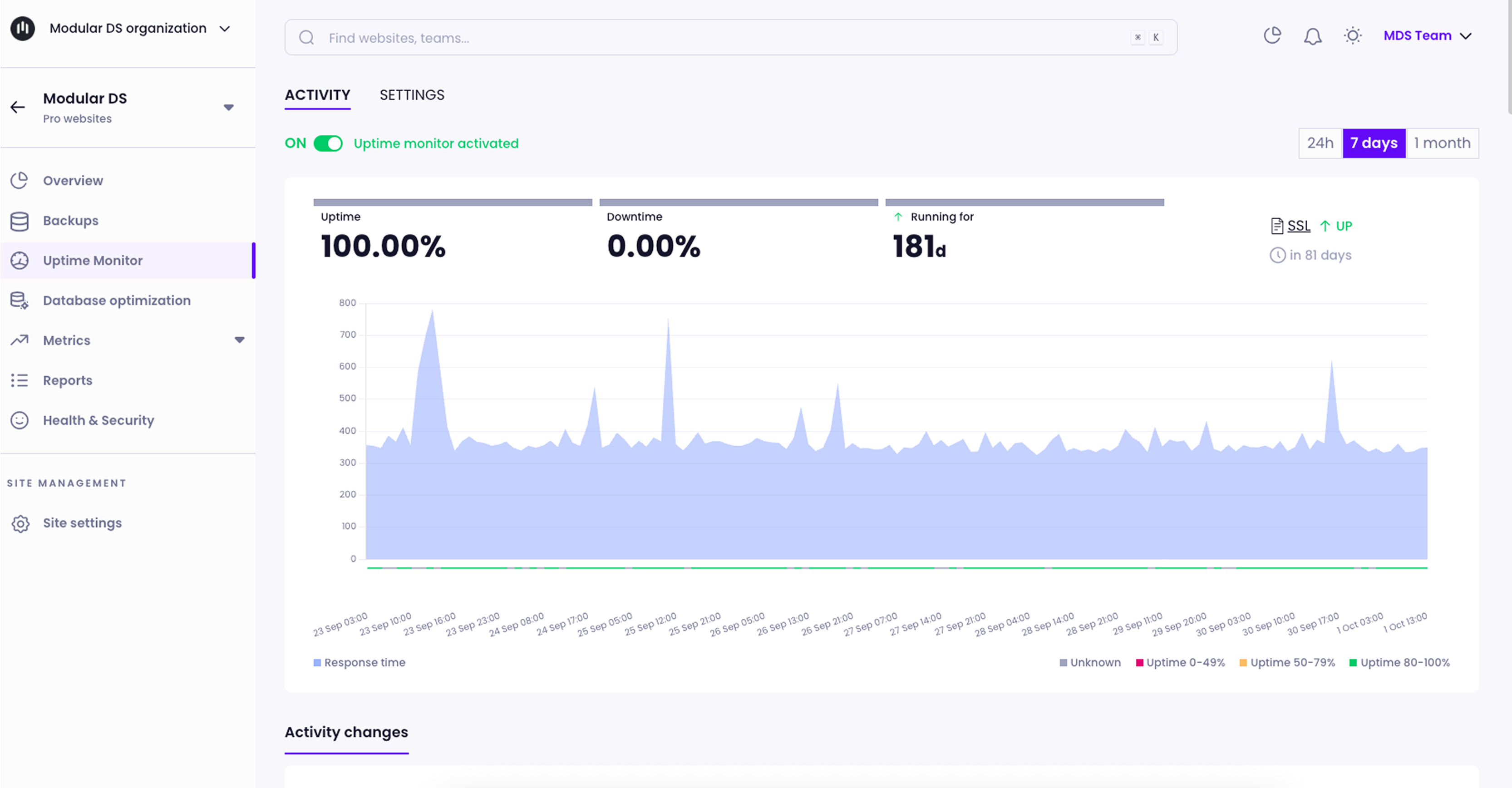Click the Response time legend swatch
Screen dimensions: 1512x788
tap(317, 662)
